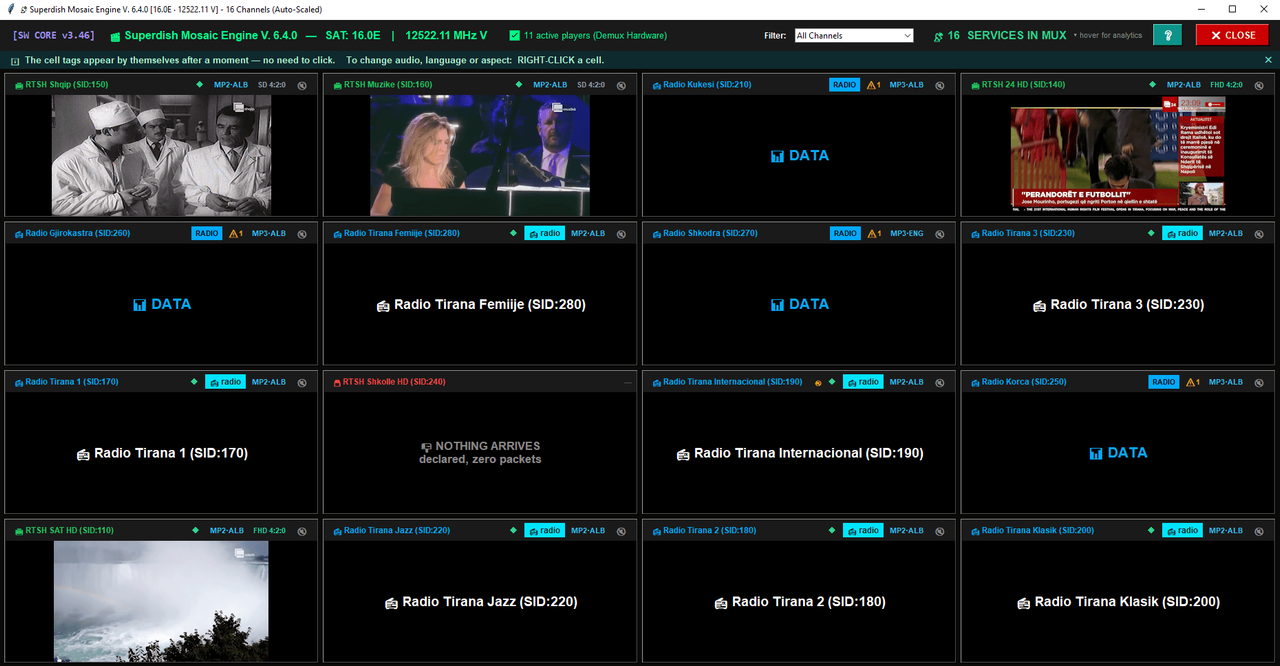1280x666 pixels.
Task: Open the help question mark button
Action: pyautogui.click(x=1167, y=35)
